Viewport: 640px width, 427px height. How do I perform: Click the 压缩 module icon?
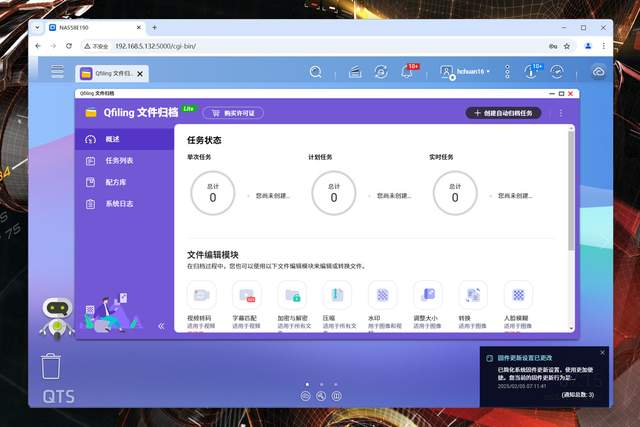[x=337, y=295]
